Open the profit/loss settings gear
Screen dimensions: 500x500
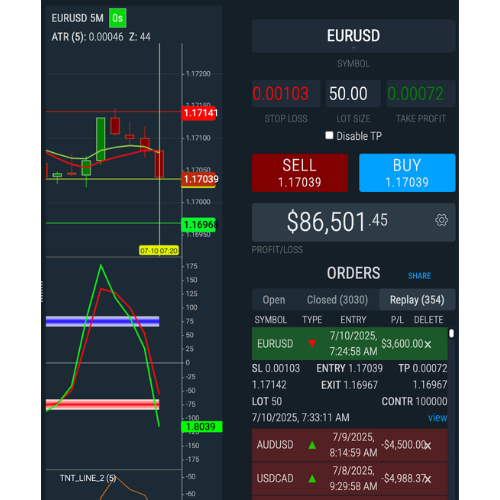coord(441,220)
